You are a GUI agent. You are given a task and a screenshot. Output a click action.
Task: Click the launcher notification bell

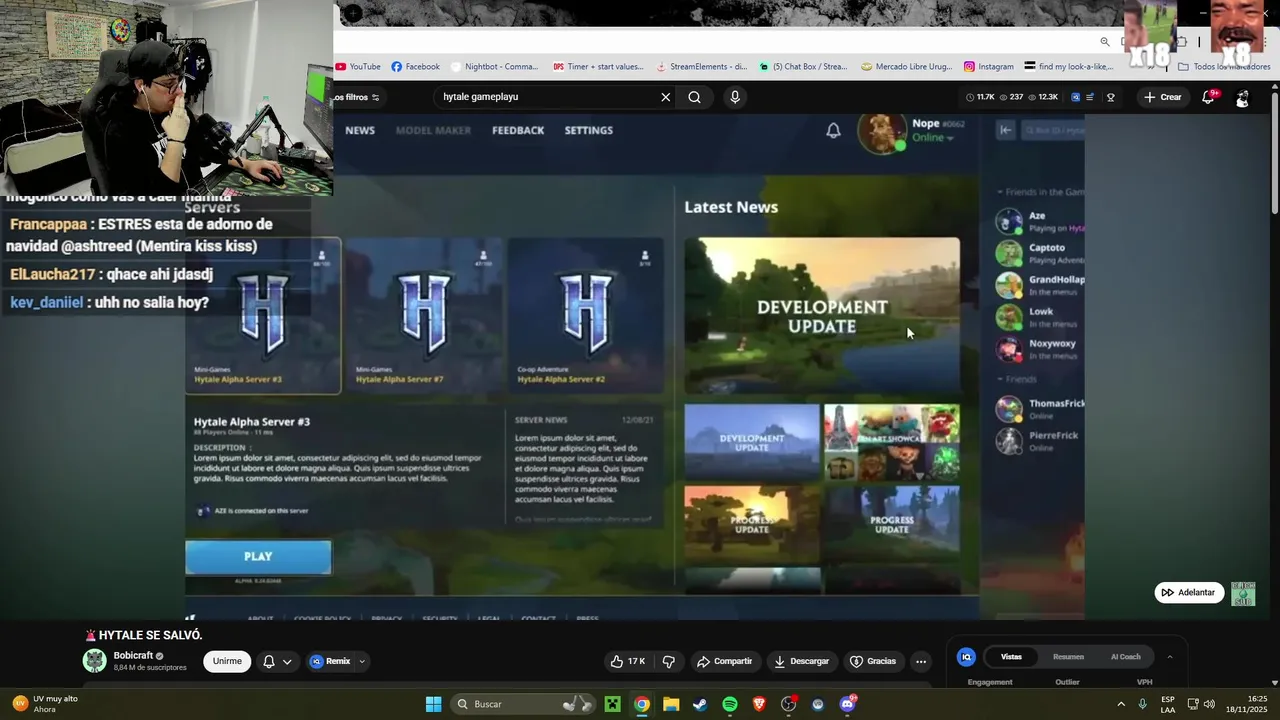pyautogui.click(x=833, y=130)
